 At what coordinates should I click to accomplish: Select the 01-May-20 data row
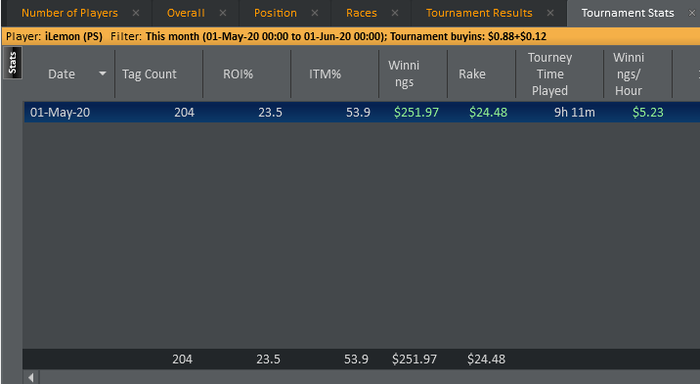(362, 112)
